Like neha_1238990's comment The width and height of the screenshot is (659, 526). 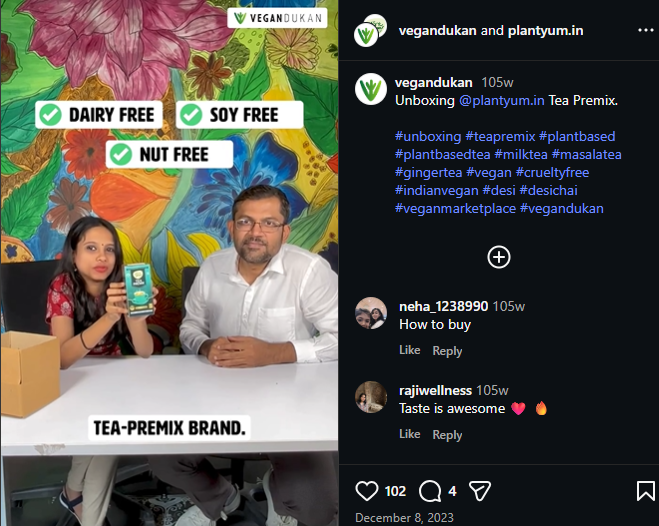click(409, 351)
